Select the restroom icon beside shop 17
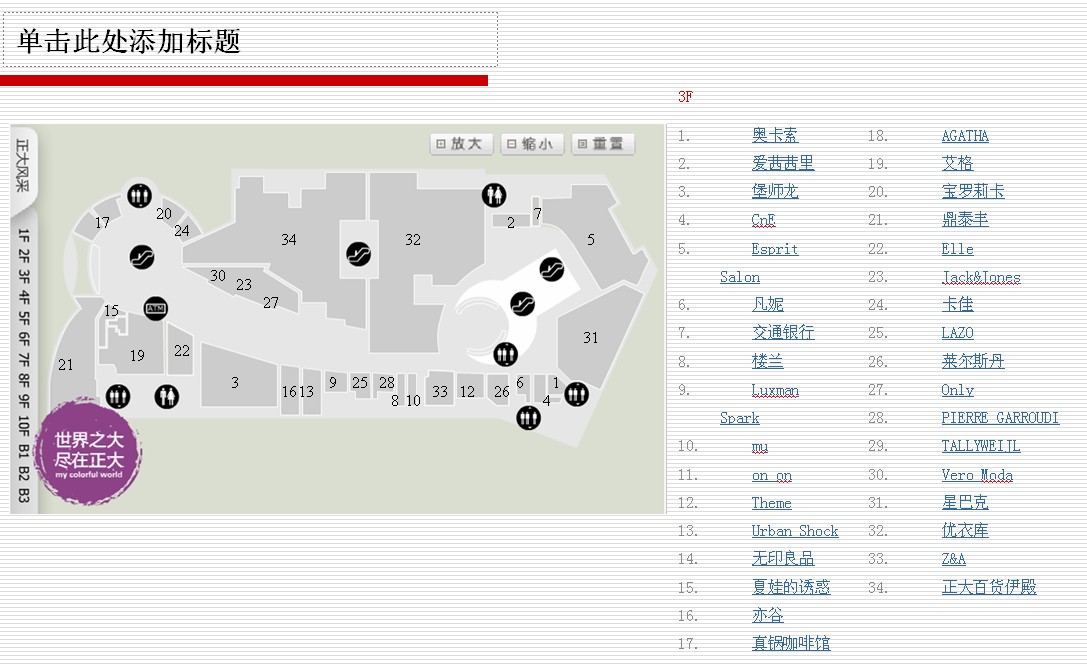1087x664 pixels. click(139, 196)
